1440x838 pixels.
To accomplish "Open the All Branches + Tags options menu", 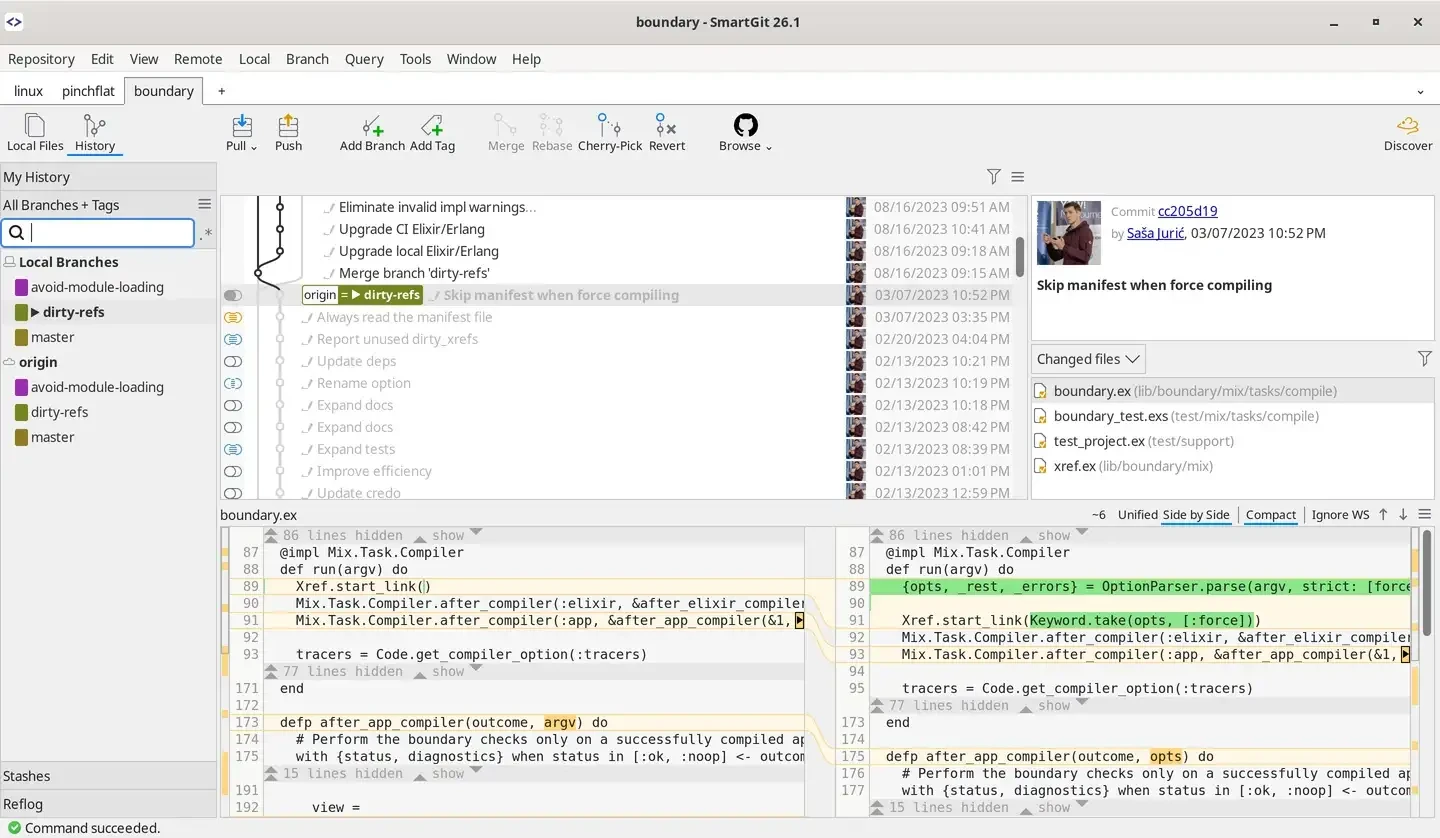I will click(x=204, y=204).
